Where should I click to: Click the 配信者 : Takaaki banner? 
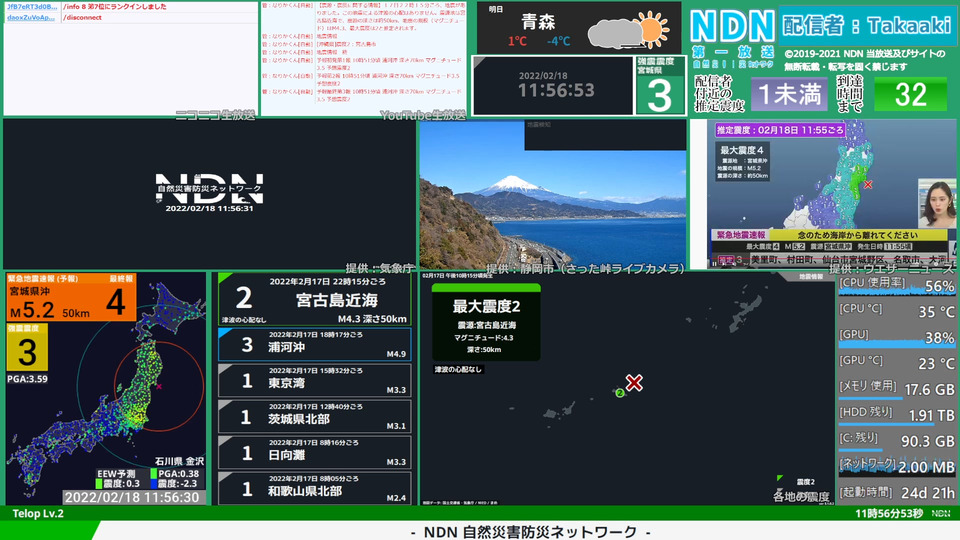coord(866,26)
